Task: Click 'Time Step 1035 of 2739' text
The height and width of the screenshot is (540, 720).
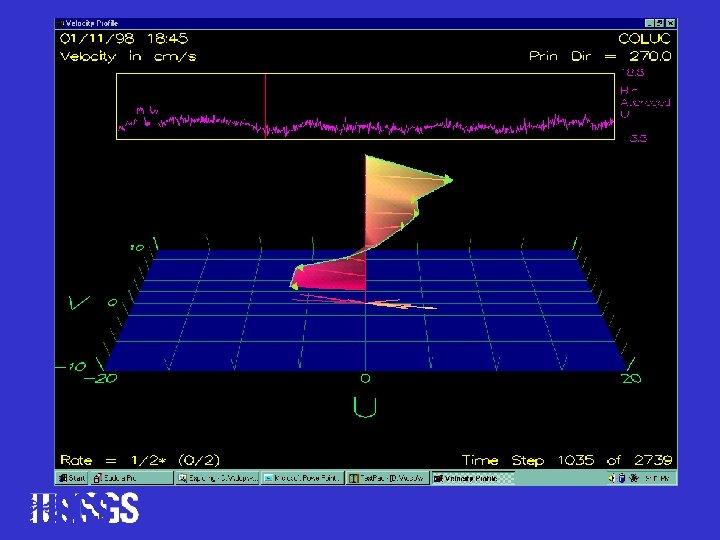Action: click(x=567, y=460)
